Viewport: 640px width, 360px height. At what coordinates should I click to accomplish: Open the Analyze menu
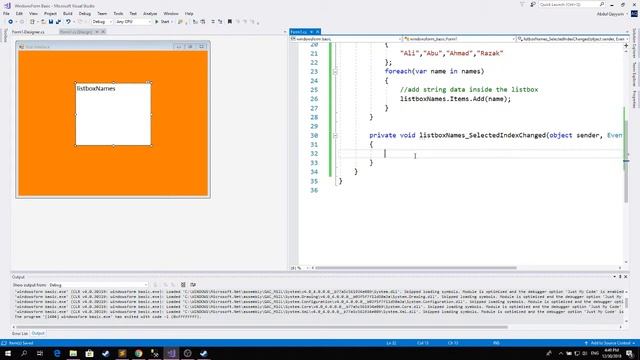[x=150, y=13]
